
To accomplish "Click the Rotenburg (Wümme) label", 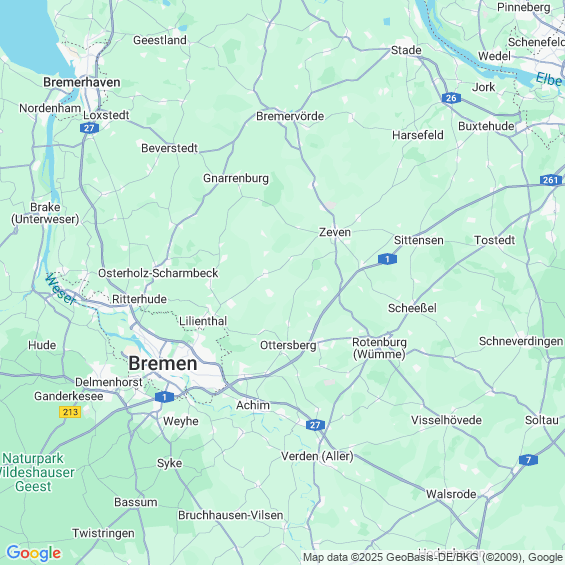I will (x=379, y=348).
